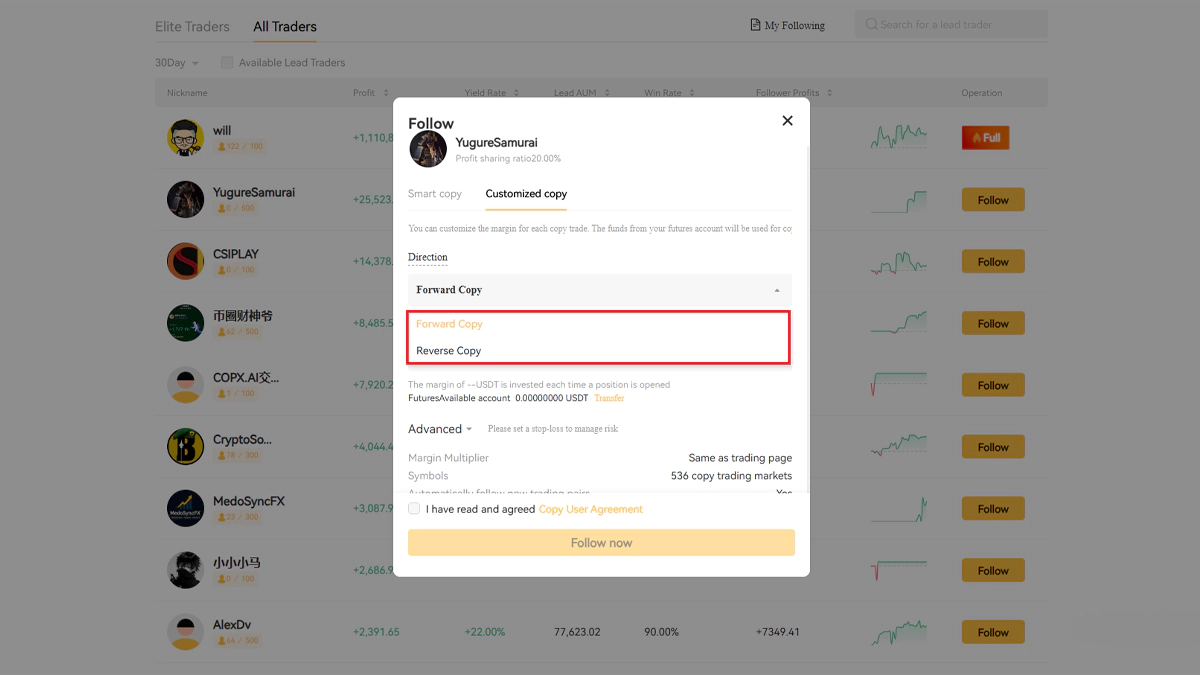View AlexDv profit trend chart thumbnail

coord(899,633)
